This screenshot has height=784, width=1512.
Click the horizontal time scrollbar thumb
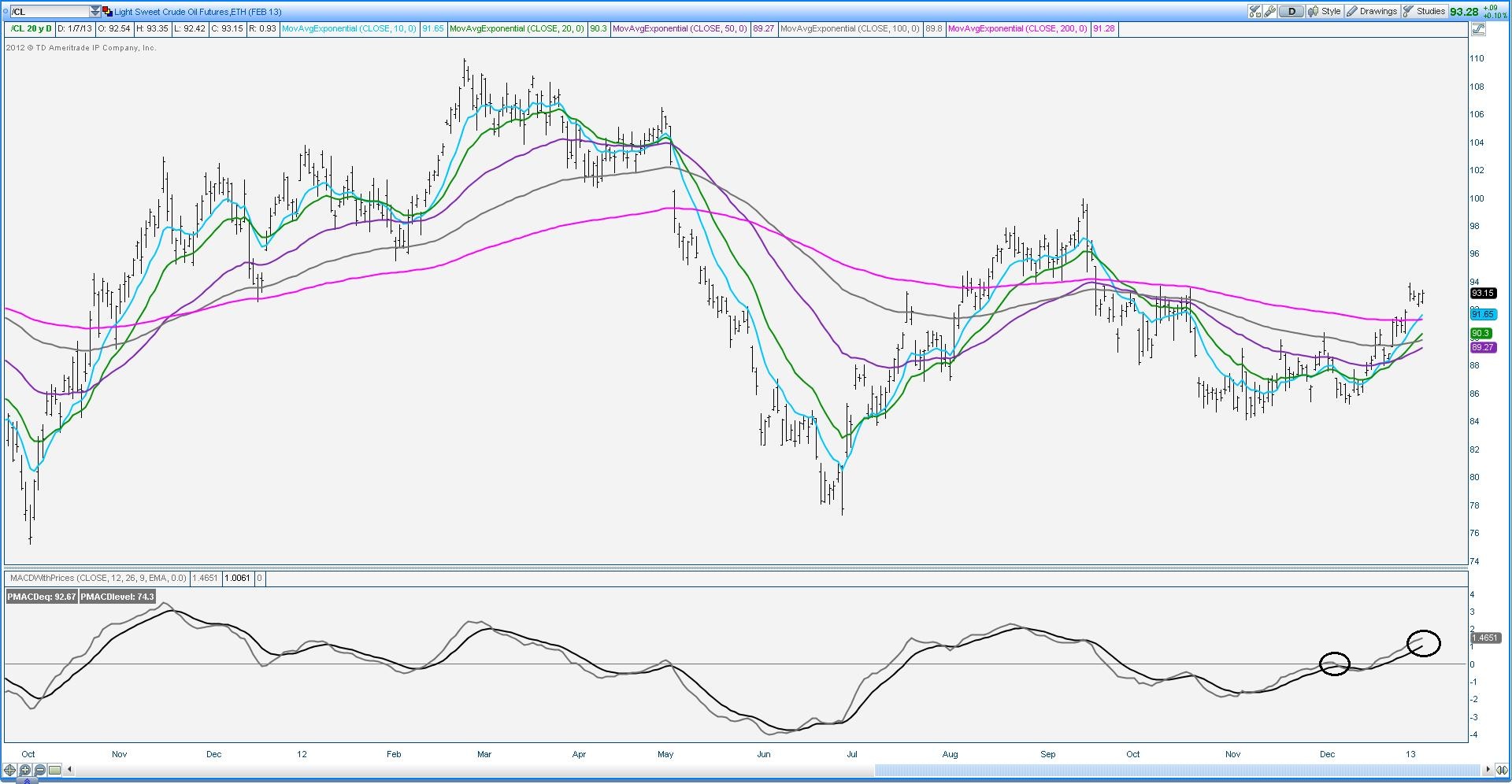[1178, 770]
